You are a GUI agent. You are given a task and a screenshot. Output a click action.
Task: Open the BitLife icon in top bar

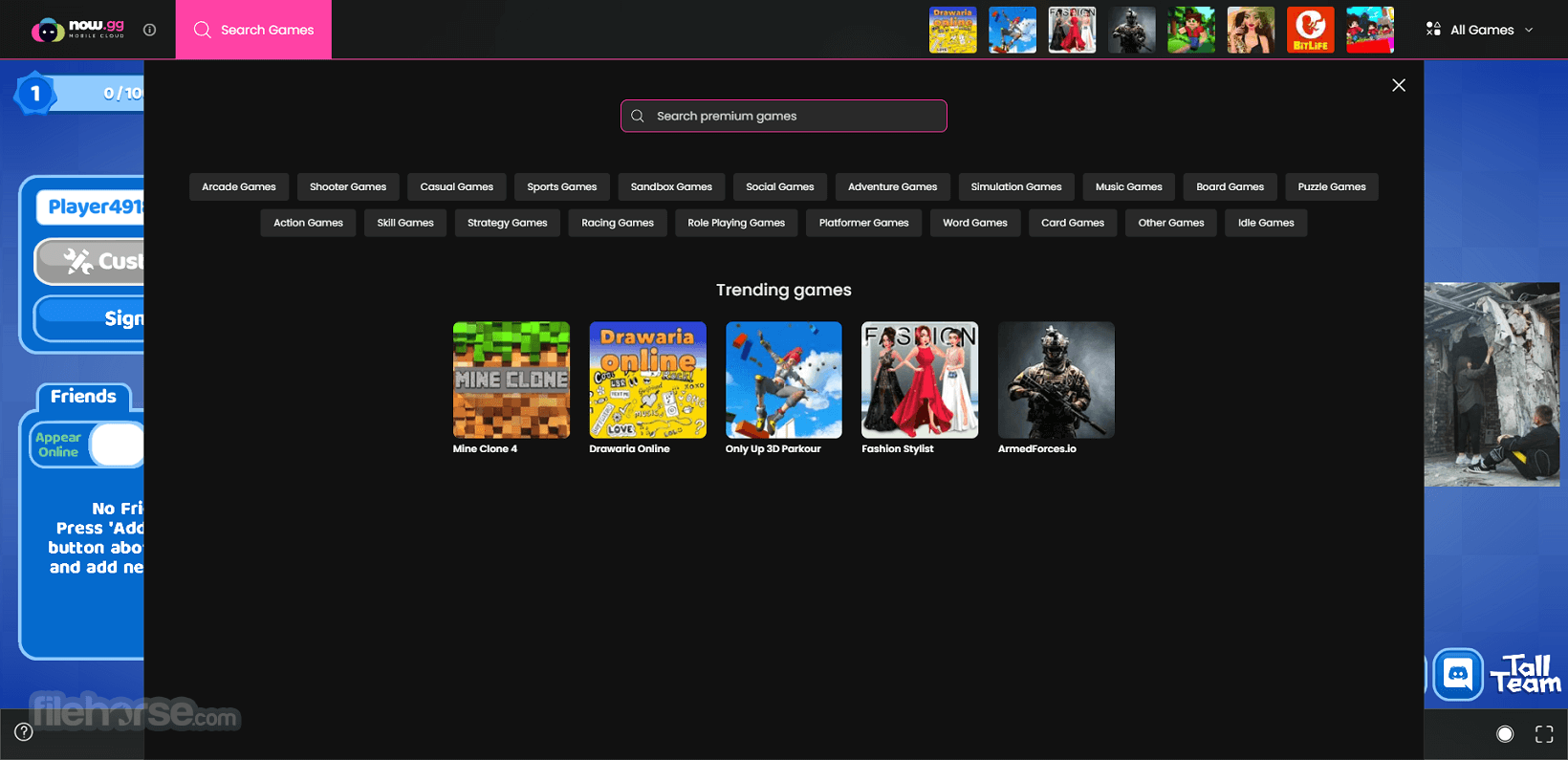[1311, 30]
